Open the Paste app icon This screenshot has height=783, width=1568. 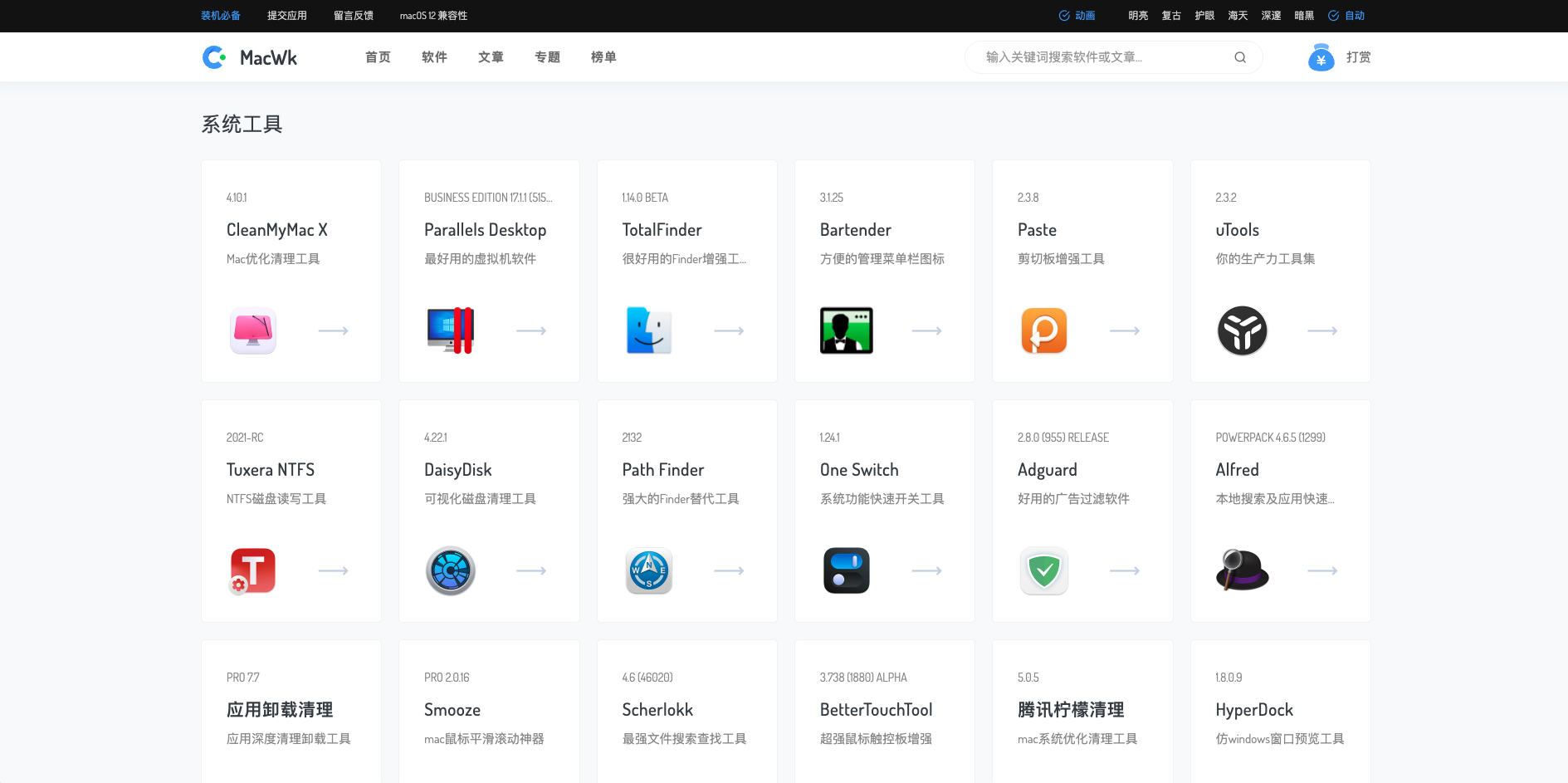[x=1043, y=330]
